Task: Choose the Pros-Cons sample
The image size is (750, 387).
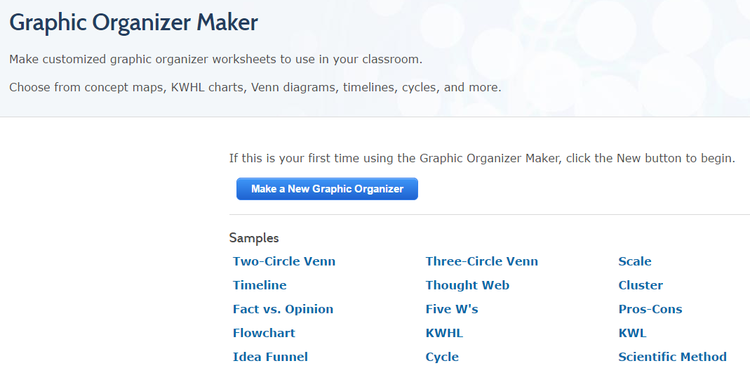Action: (x=650, y=310)
